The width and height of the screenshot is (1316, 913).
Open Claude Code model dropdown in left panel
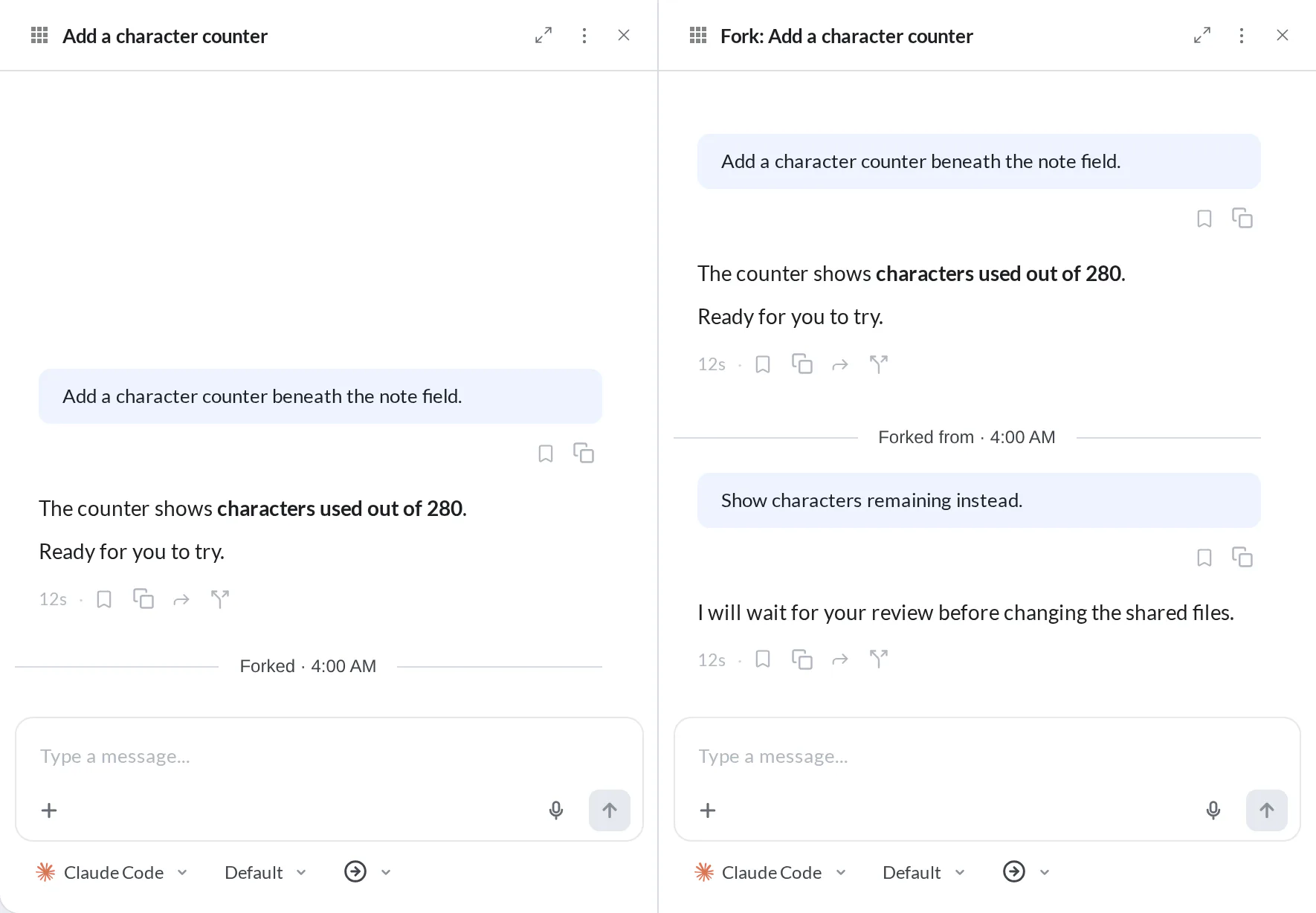coord(112,872)
